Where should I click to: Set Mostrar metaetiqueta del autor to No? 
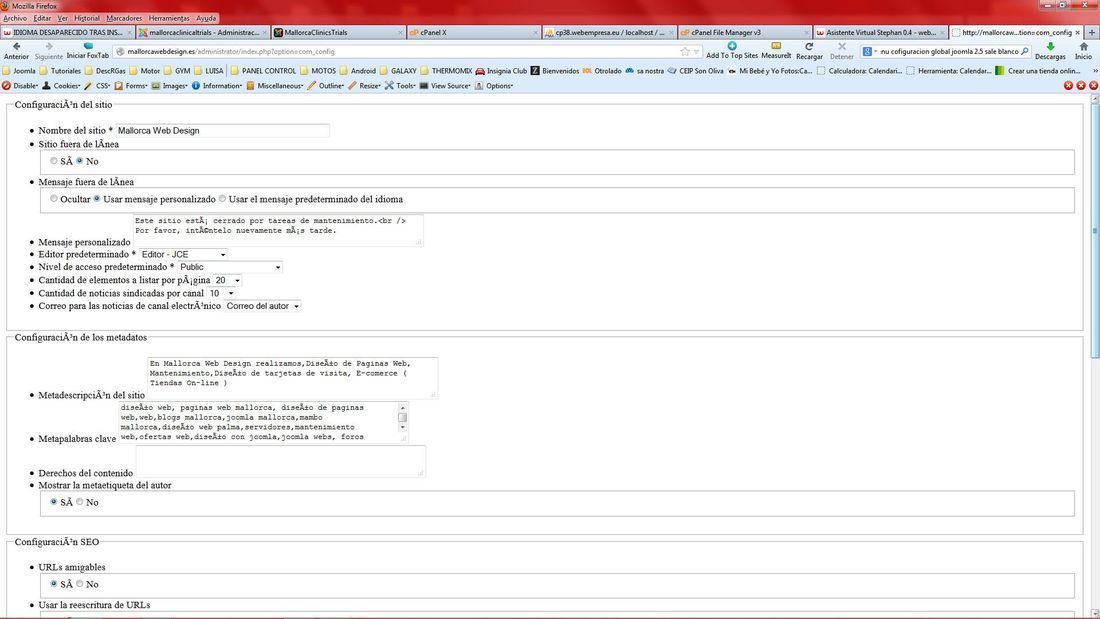[x=79, y=502]
